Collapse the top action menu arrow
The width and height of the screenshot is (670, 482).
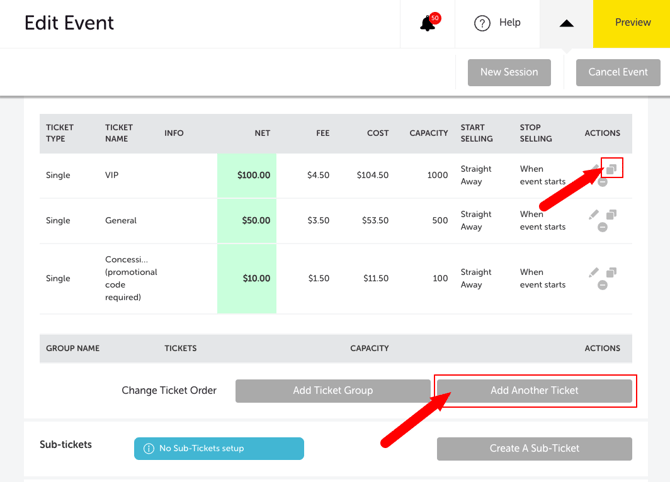coord(566,24)
